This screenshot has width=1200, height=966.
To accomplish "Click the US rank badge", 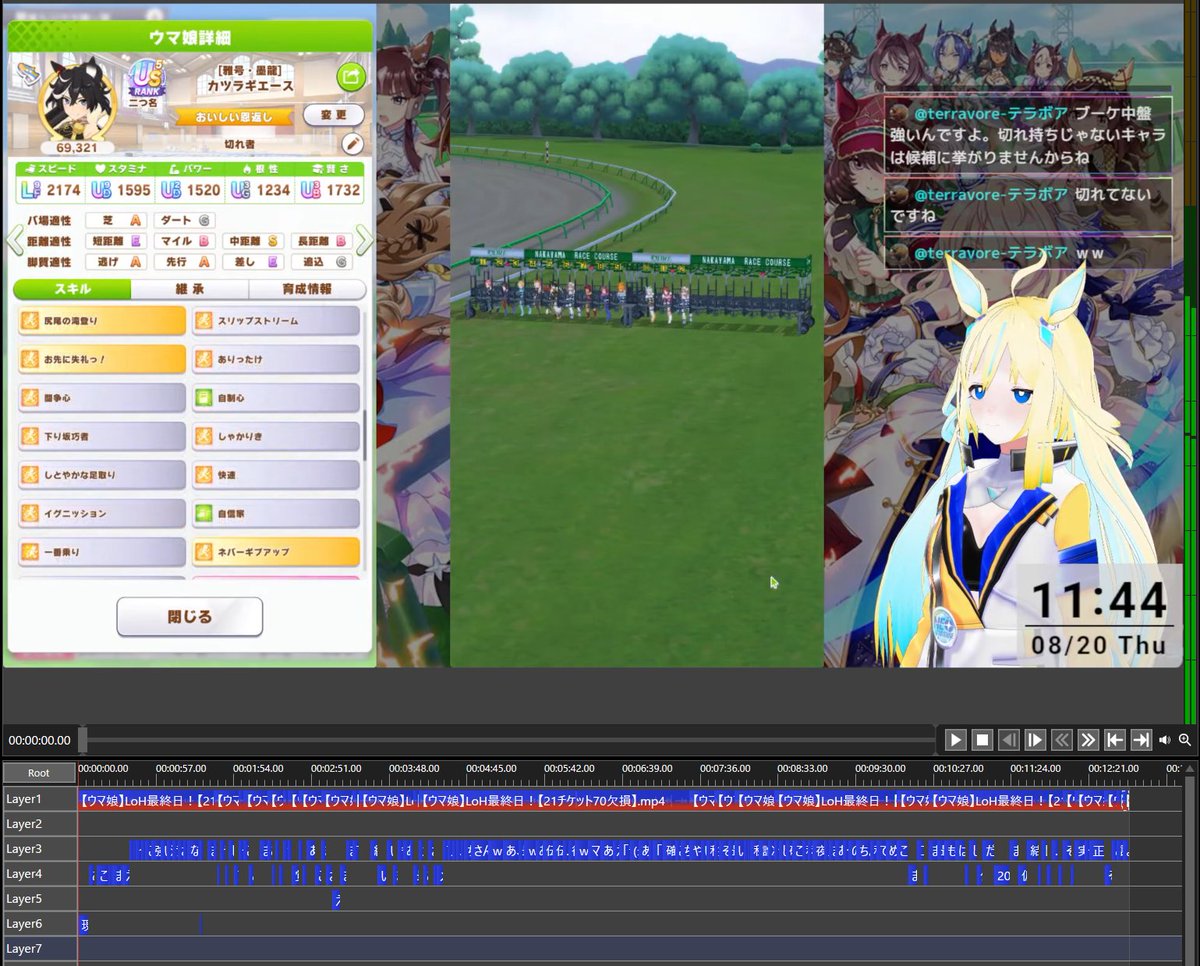I will (x=148, y=78).
